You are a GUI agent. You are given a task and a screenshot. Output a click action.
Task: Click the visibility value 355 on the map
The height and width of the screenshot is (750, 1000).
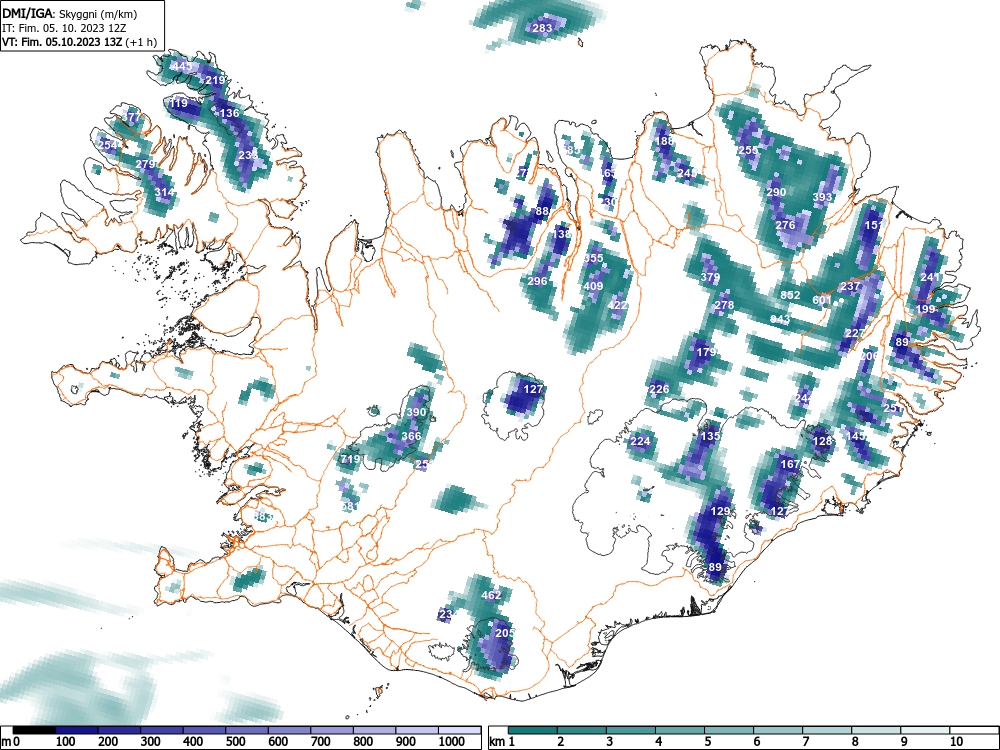coord(593,258)
